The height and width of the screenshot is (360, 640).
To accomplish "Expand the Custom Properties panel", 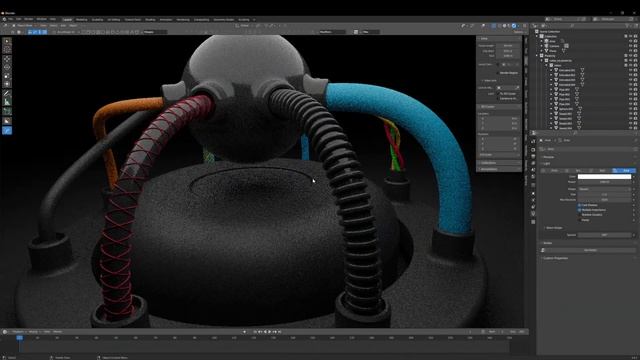I will pos(555,258).
